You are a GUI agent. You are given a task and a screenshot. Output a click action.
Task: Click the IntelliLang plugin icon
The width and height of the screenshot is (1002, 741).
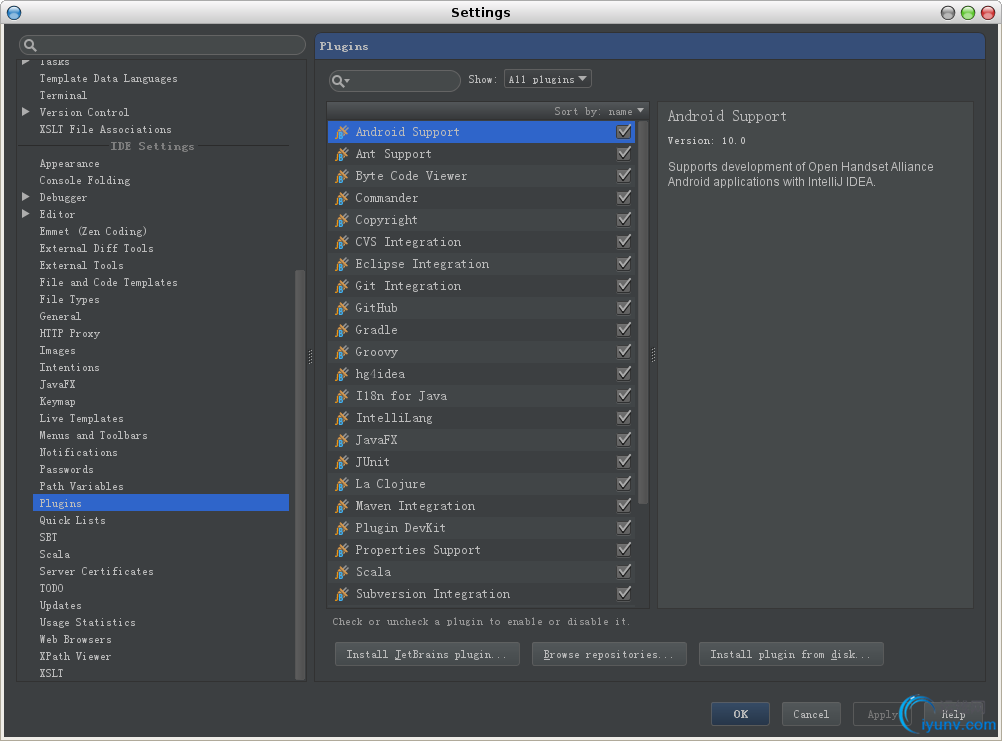pos(342,418)
